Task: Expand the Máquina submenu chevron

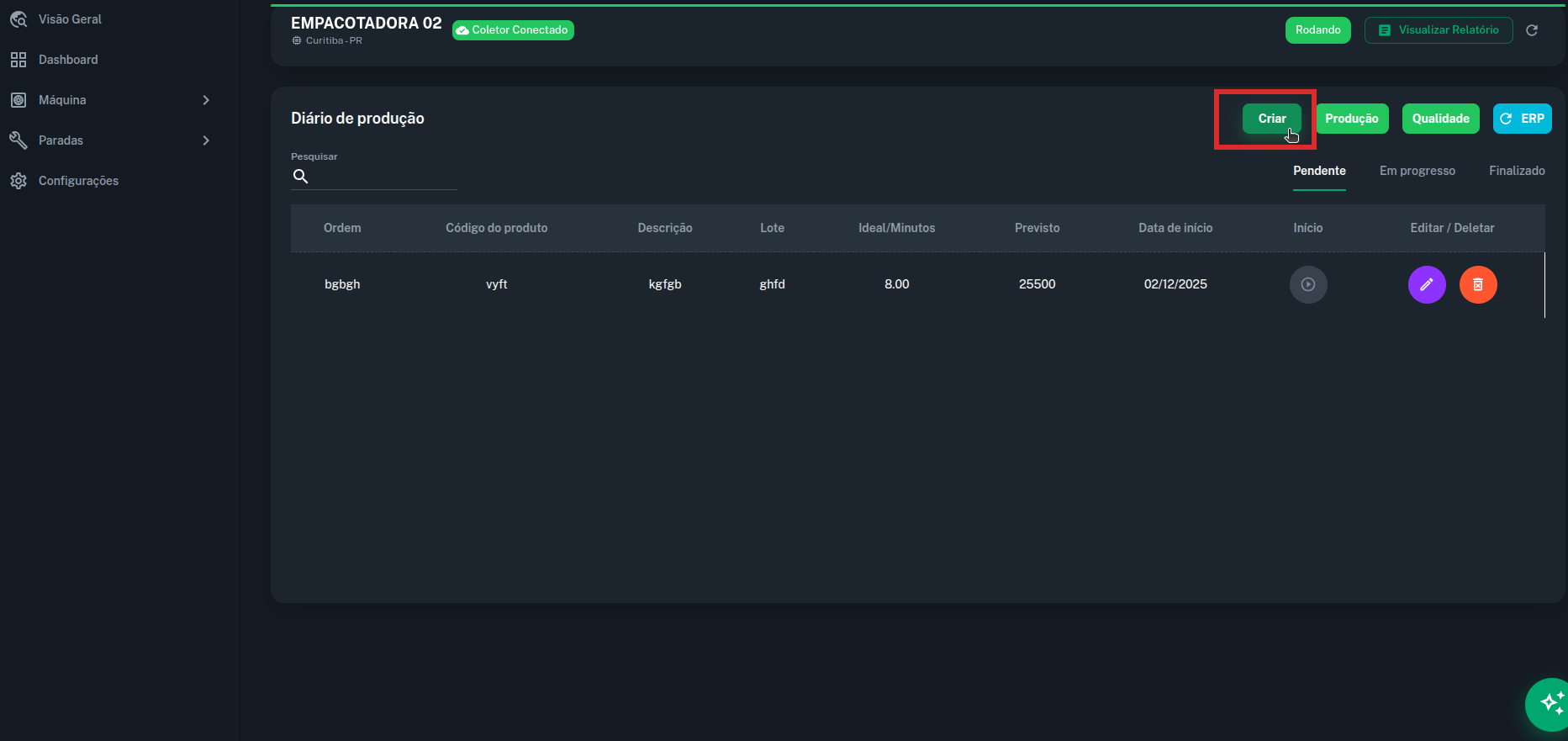Action: point(206,100)
